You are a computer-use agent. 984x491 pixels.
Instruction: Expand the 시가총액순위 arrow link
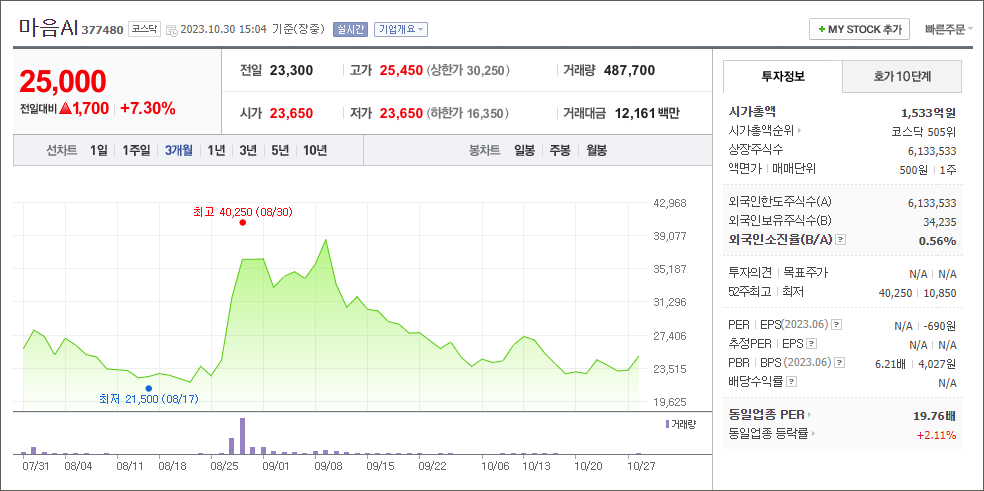800,131
